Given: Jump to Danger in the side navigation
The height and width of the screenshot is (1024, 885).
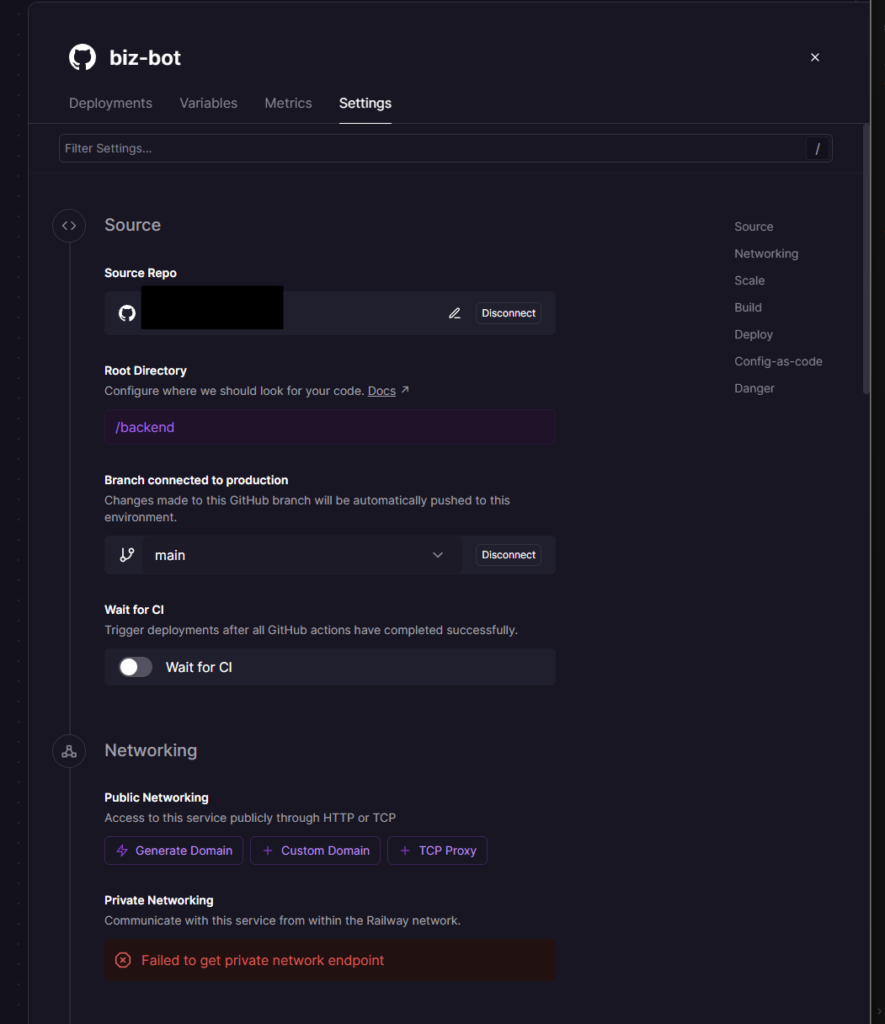Looking at the screenshot, I should pos(754,388).
